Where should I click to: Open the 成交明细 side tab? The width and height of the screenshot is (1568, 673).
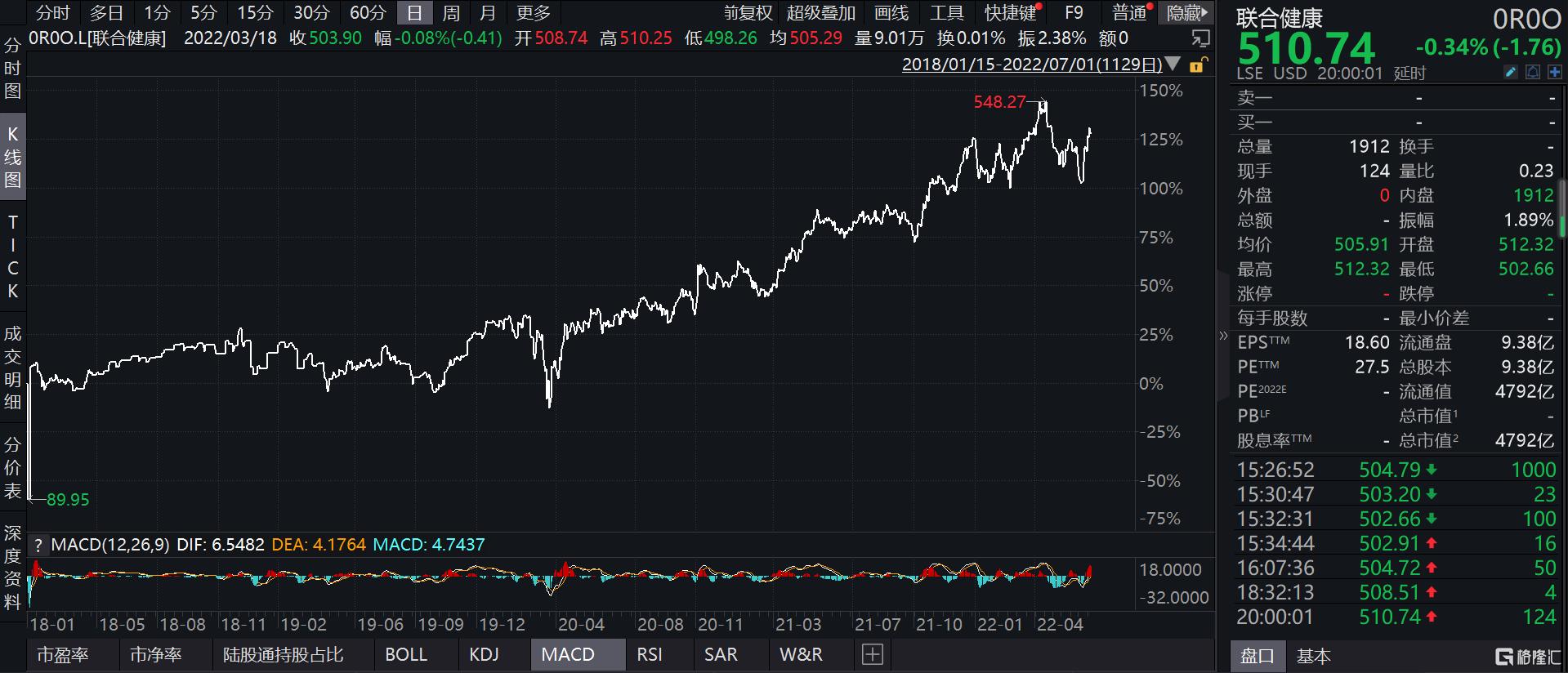tap(12, 367)
